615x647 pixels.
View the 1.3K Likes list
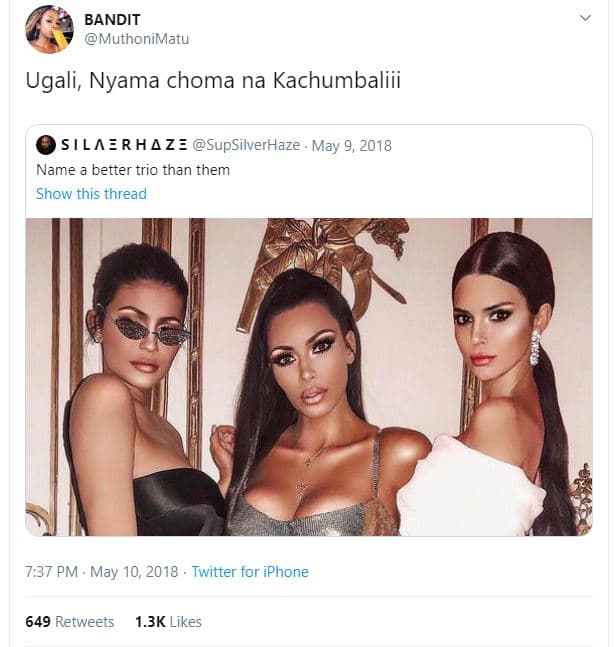coord(168,622)
